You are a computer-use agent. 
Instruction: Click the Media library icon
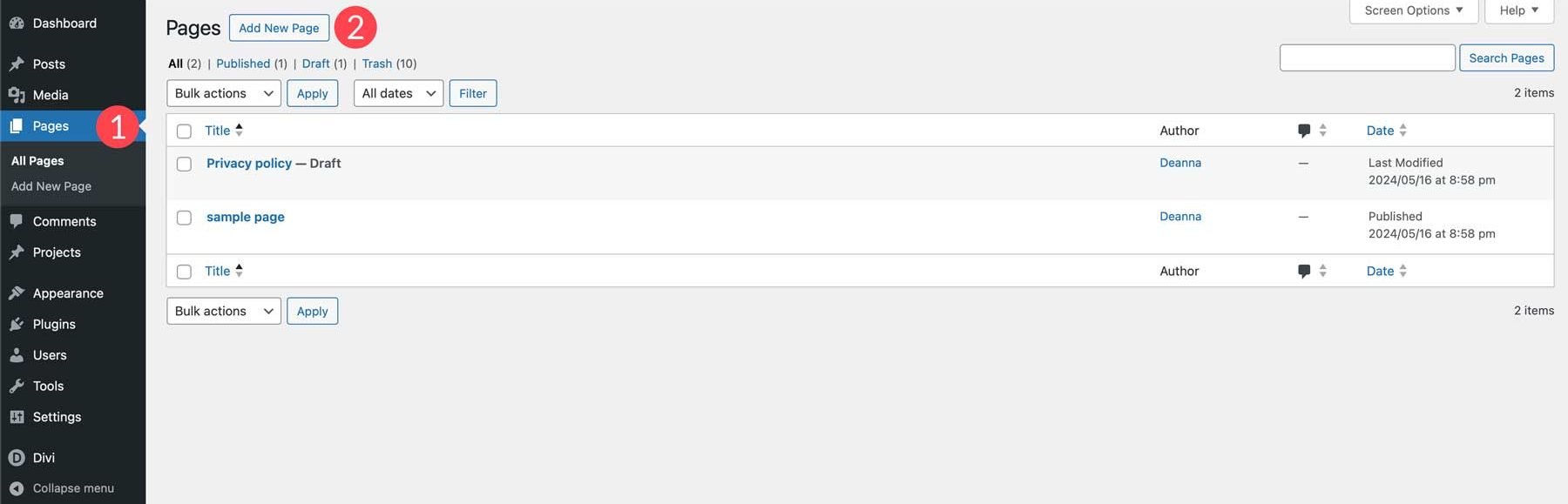click(17, 95)
